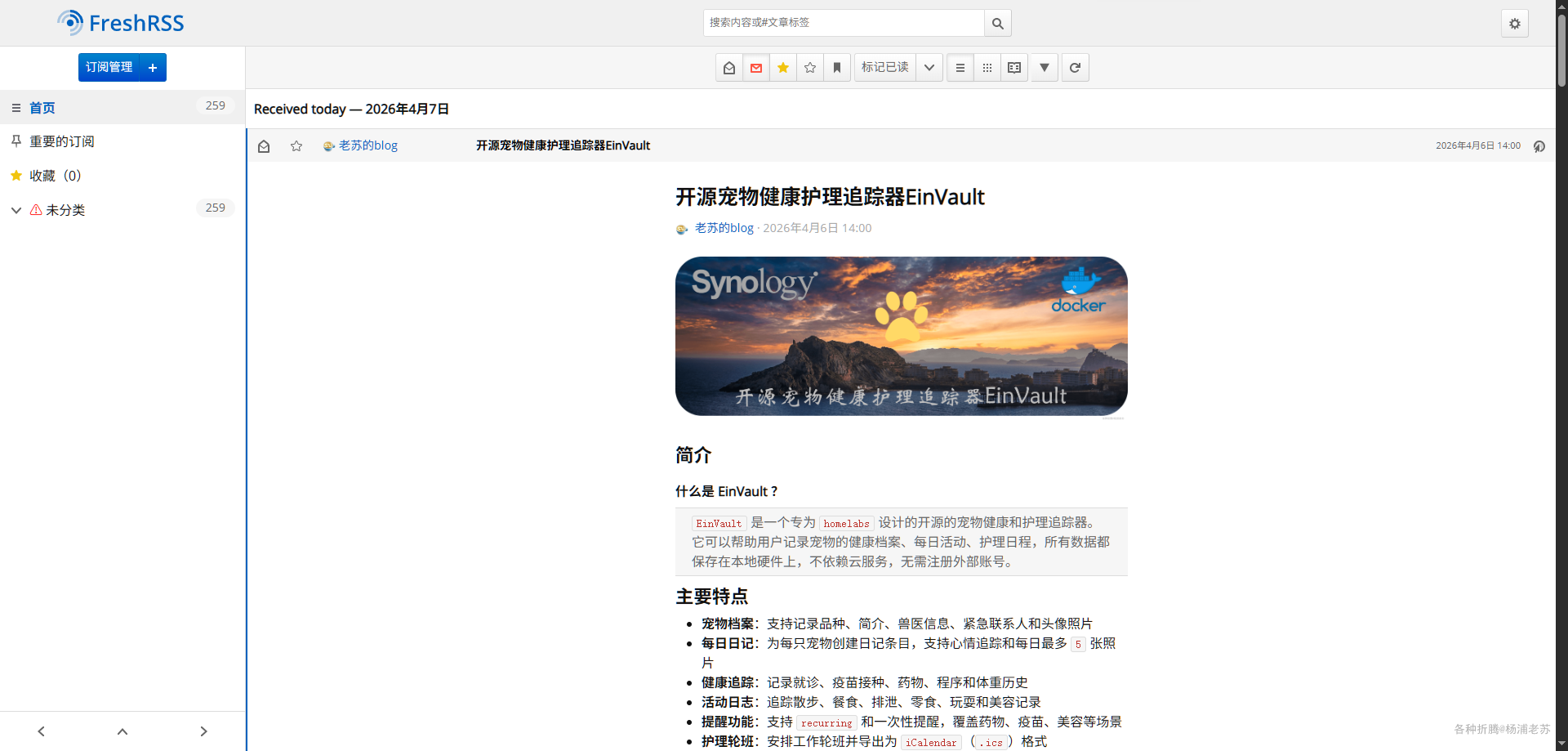Click the article row title 开源宠物健康护理追踪器EinVault
The width and height of the screenshot is (1568, 751).
[x=563, y=145]
